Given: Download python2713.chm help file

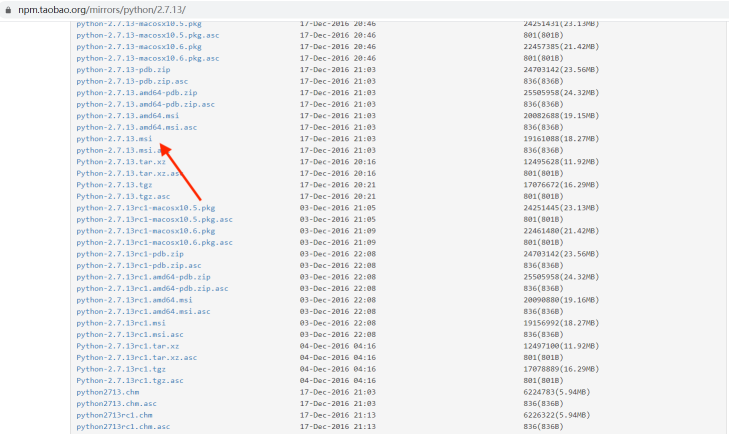Looking at the screenshot, I should (x=108, y=392).
